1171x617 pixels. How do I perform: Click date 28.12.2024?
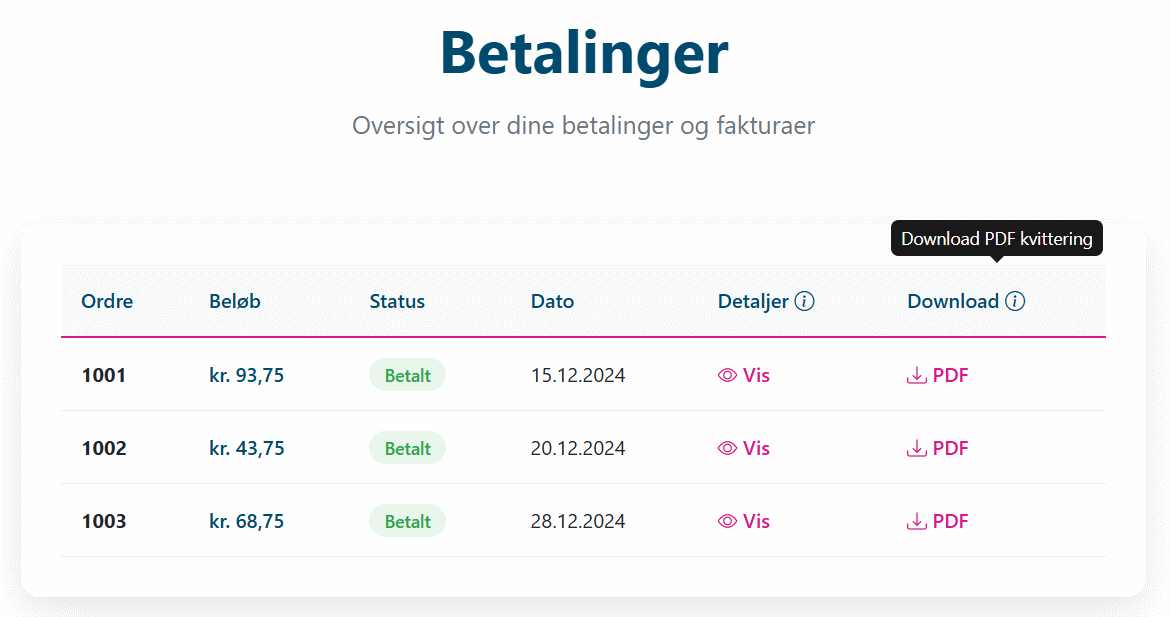pyautogui.click(x=578, y=521)
